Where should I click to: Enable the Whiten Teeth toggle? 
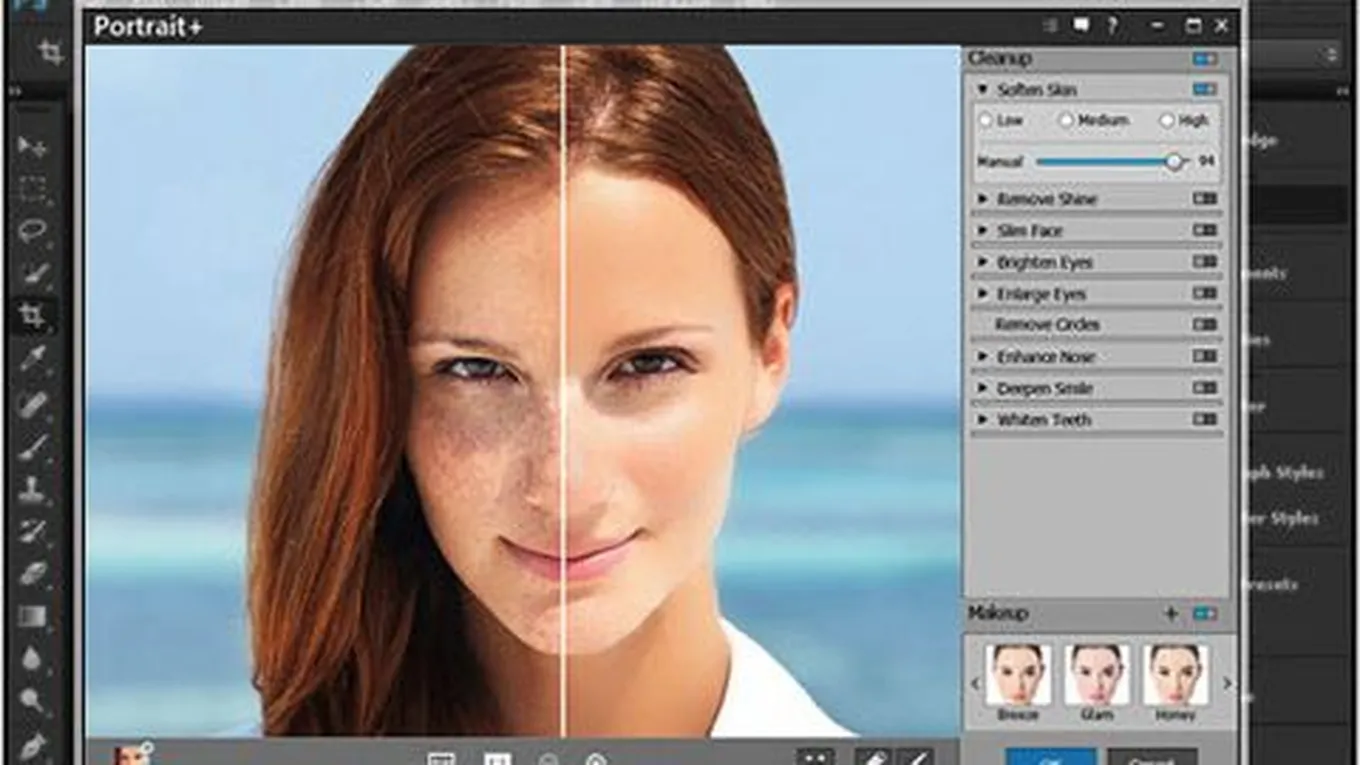(x=1205, y=420)
